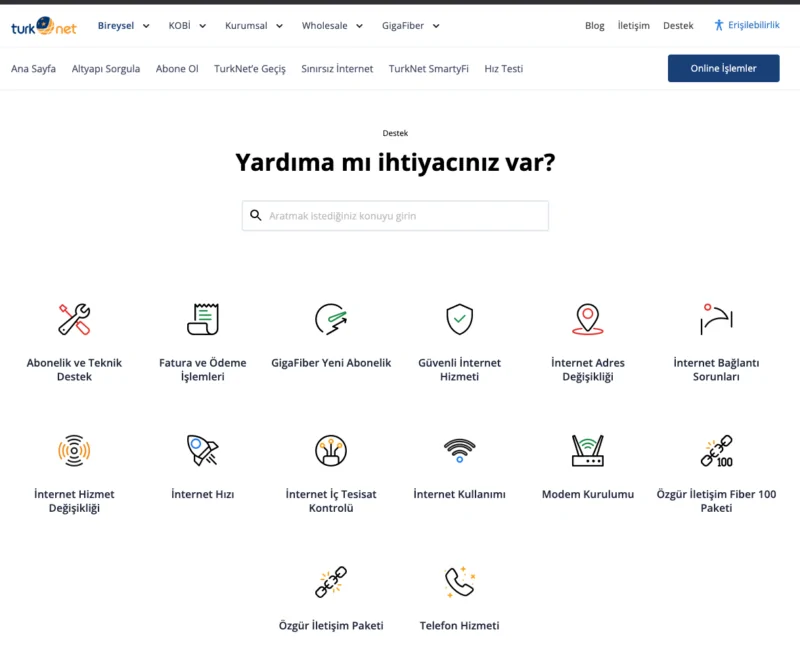Click the search magnifier icon

point(256,215)
